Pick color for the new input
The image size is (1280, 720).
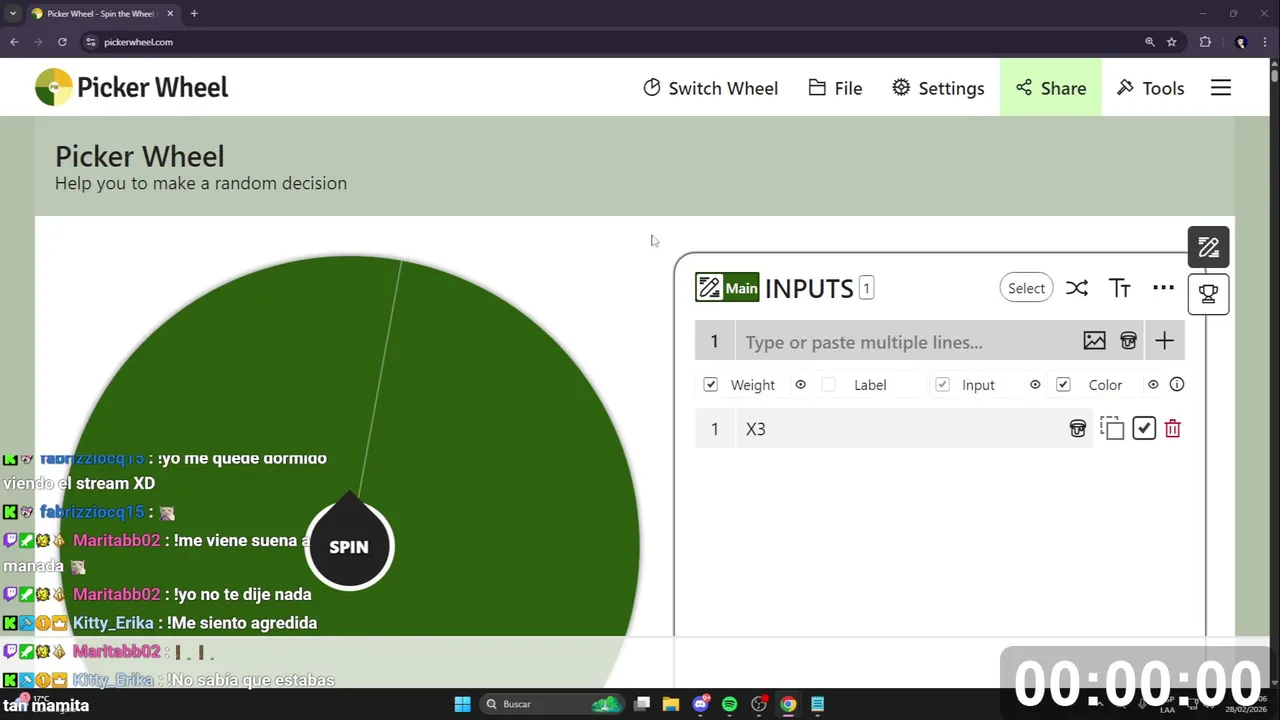pos(1128,341)
